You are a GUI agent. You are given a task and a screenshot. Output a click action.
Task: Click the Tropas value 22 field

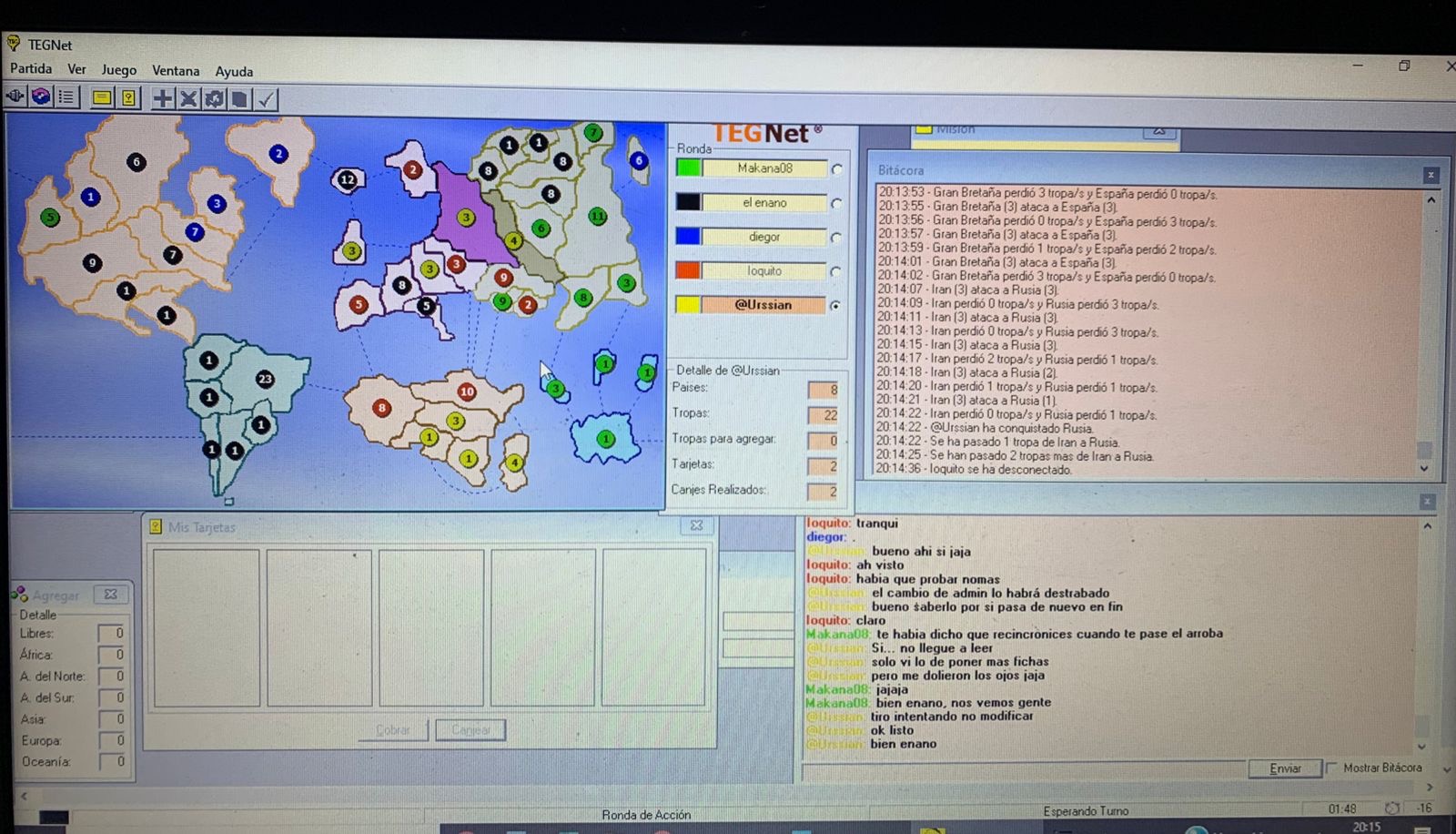coord(823,415)
